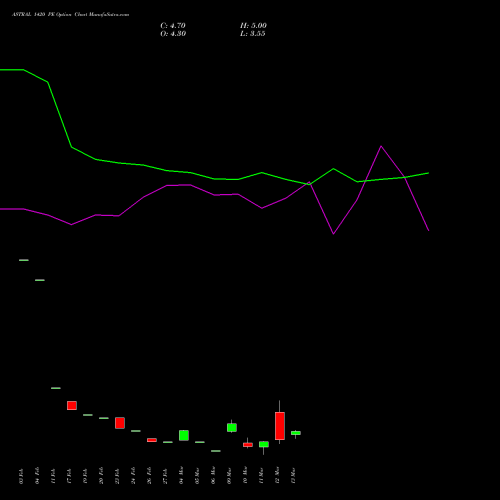This screenshot has width=500, height=500.
Task: Click the '04 Feb' date axis label
Action: coord(37,476)
